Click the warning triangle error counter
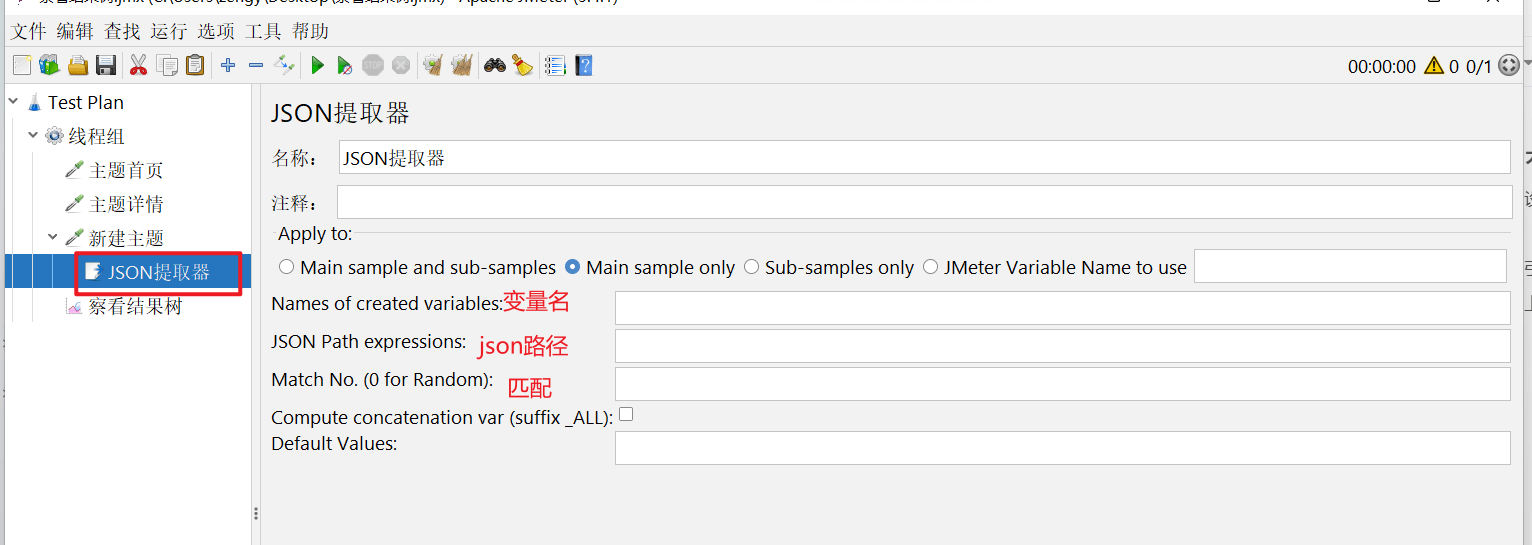The height and width of the screenshot is (545, 1532). tap(1434, 66)
